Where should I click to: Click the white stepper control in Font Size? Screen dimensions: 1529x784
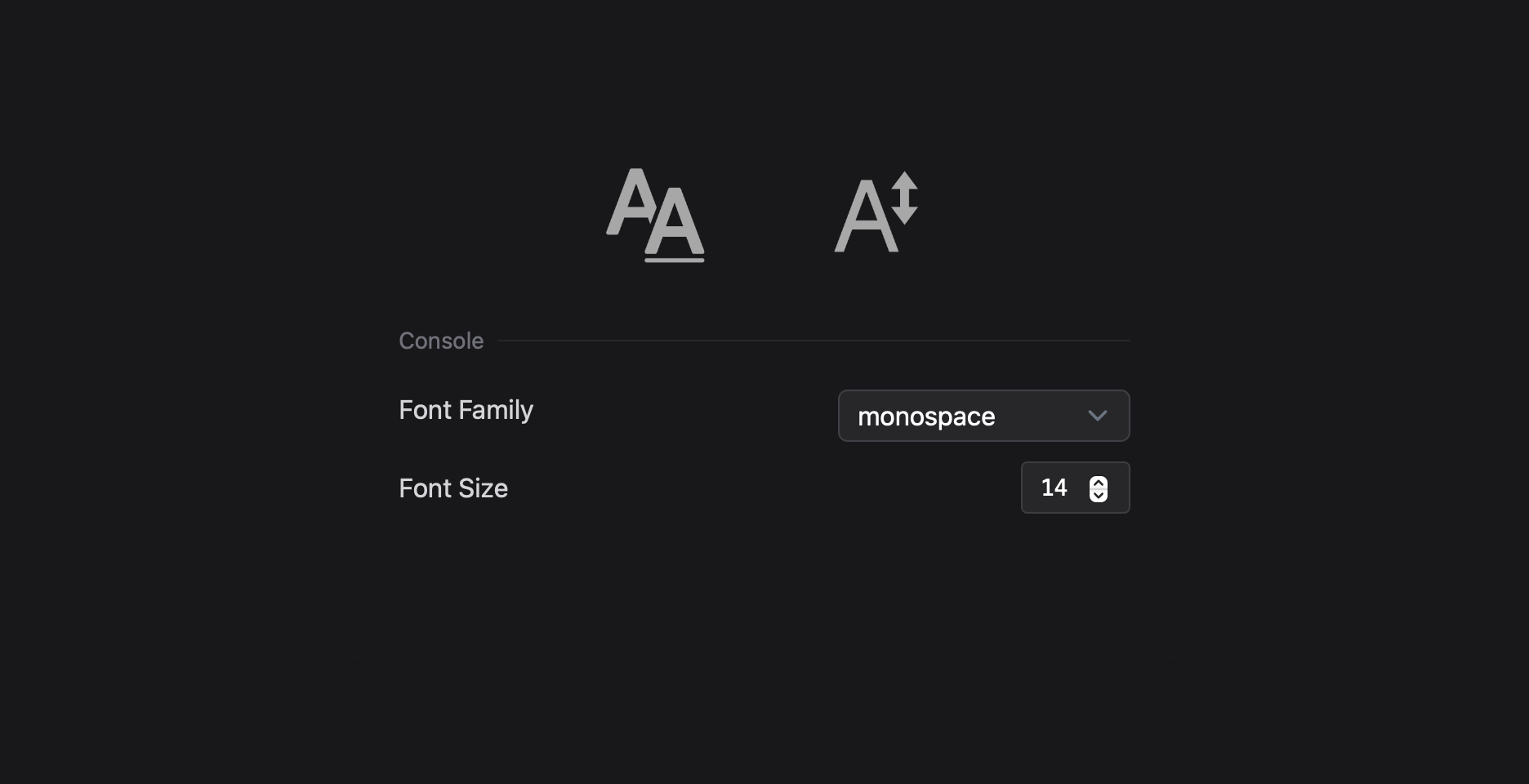point(1099,488)
